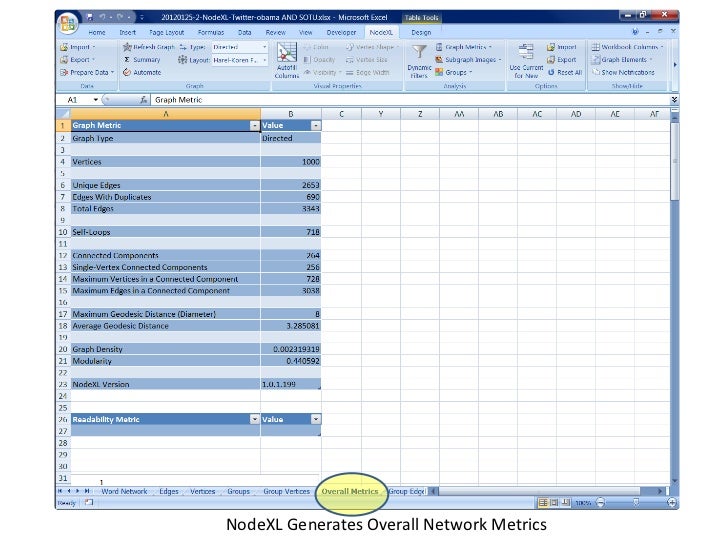The height and width of the screenshot is (546, 728).
Task: Click the zoom slider handle
Action: point(636,502)
